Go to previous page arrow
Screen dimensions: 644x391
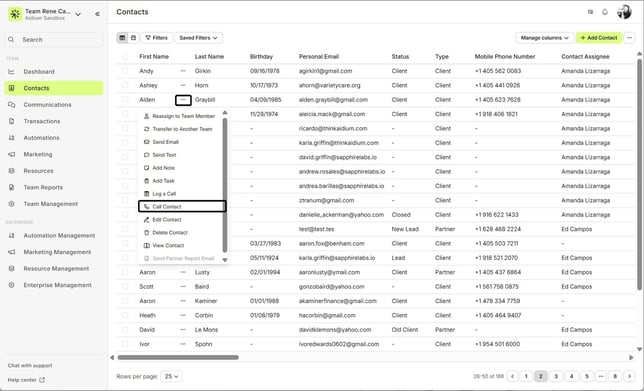coord(512,376)
